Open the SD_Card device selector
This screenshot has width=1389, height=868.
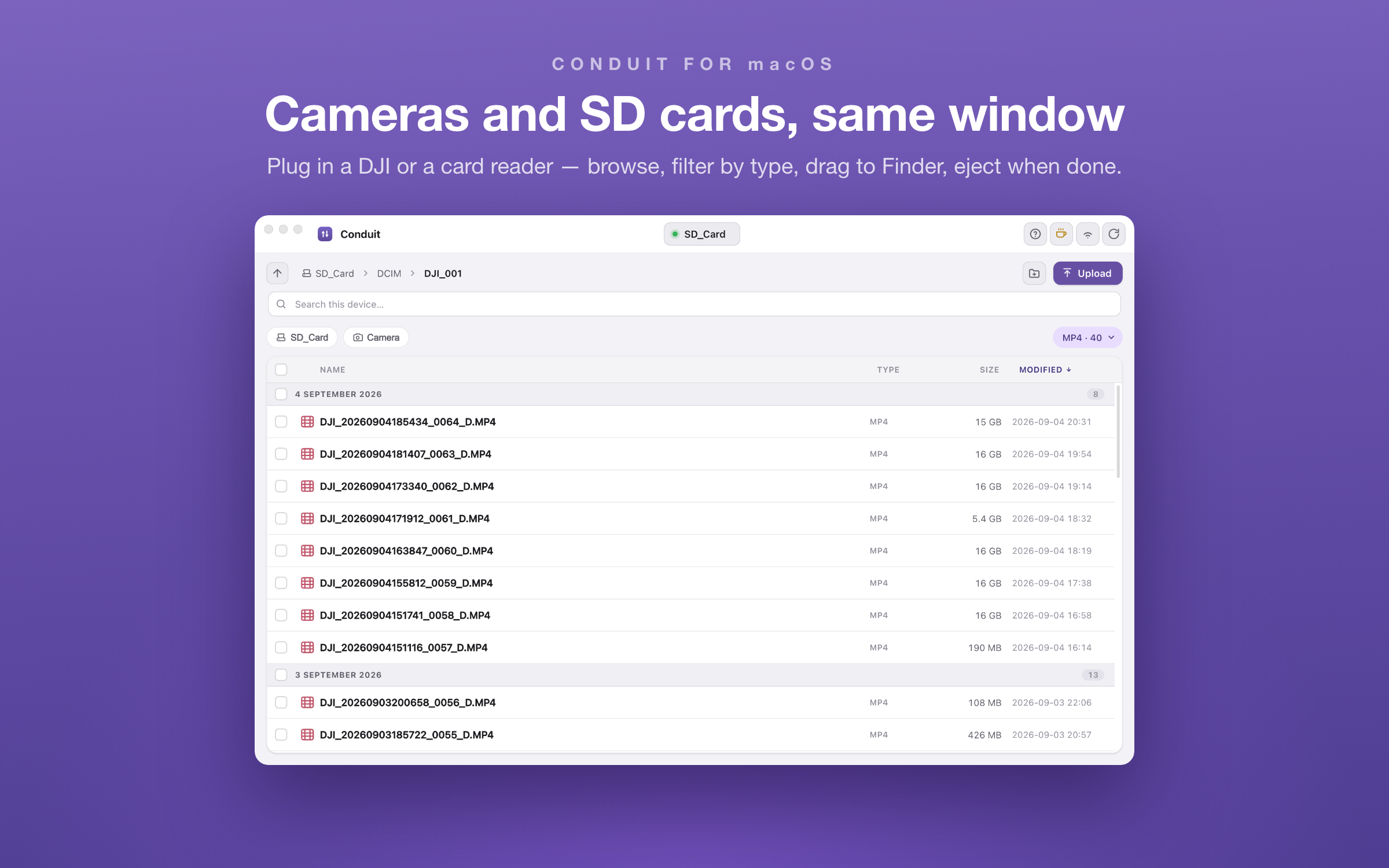point(701,234)
